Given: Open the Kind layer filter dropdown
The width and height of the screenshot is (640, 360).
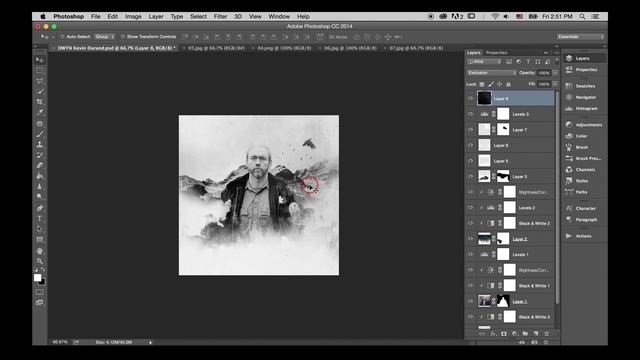Looking at the screenshot, I should click(x=484, y=62).
